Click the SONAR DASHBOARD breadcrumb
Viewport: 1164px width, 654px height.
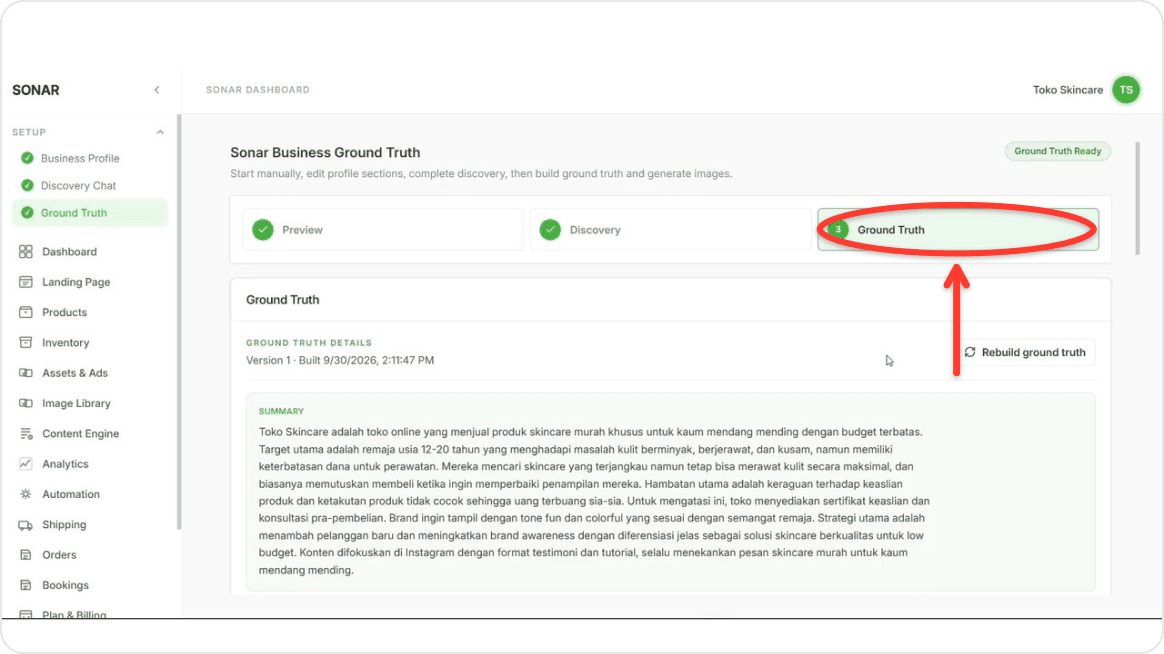[258, 90]
